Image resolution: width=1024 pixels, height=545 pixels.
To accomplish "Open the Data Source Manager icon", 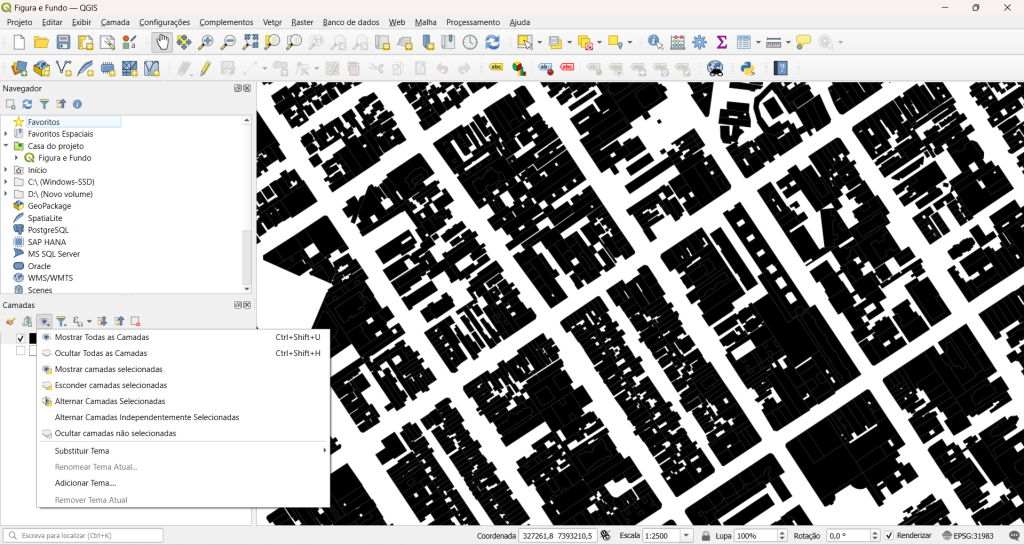I will (20, 68).
